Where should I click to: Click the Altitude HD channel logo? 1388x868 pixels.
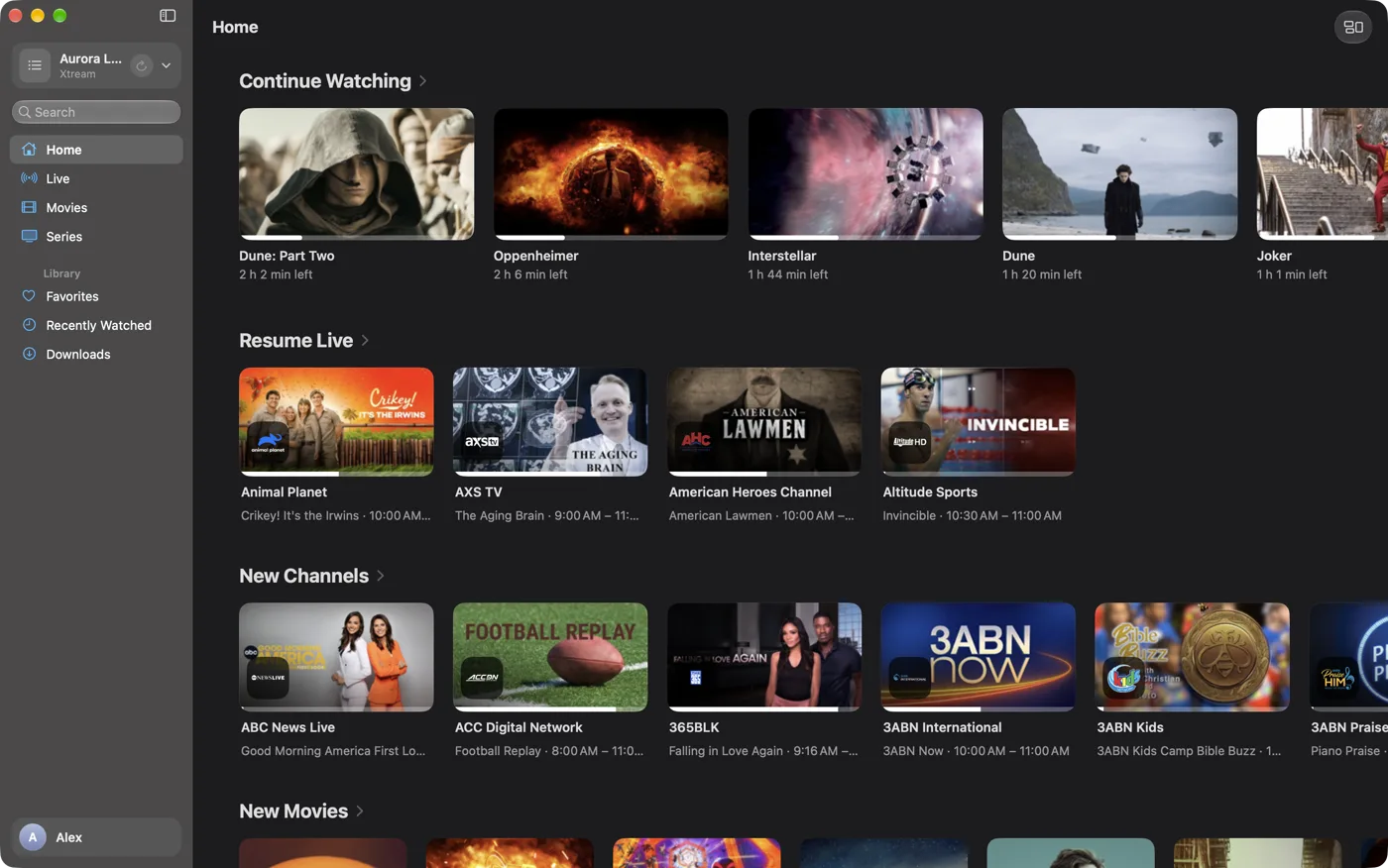[x=910, y=441]
